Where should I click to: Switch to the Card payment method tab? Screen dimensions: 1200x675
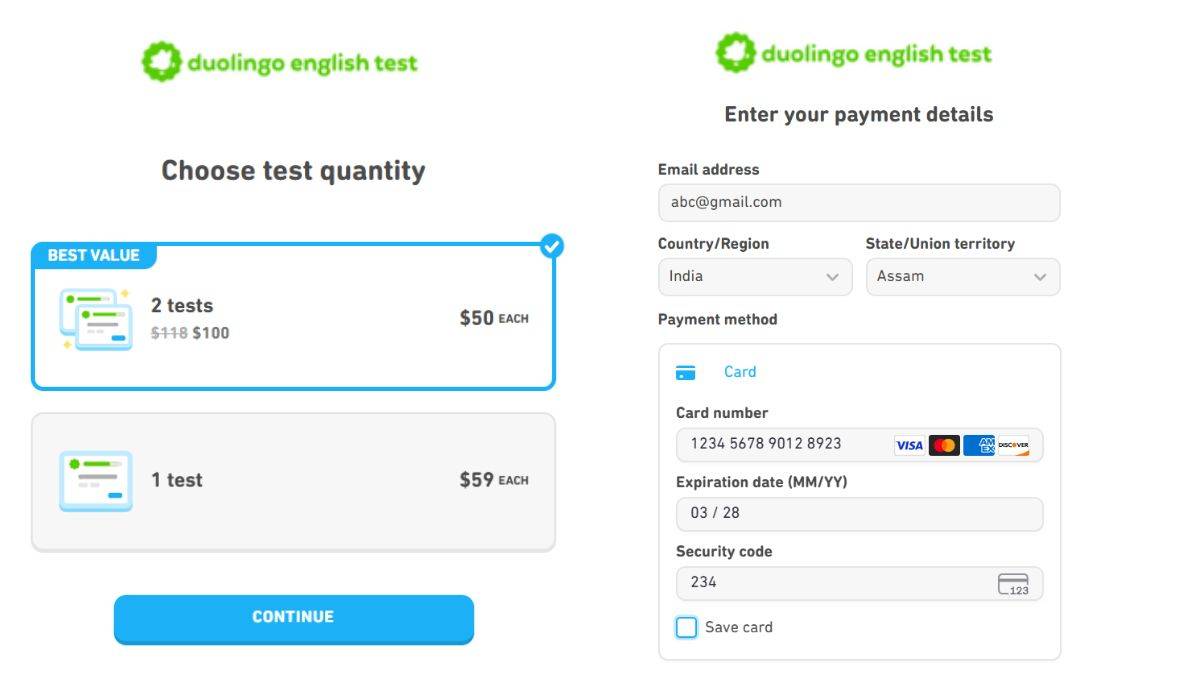[740, 371]
